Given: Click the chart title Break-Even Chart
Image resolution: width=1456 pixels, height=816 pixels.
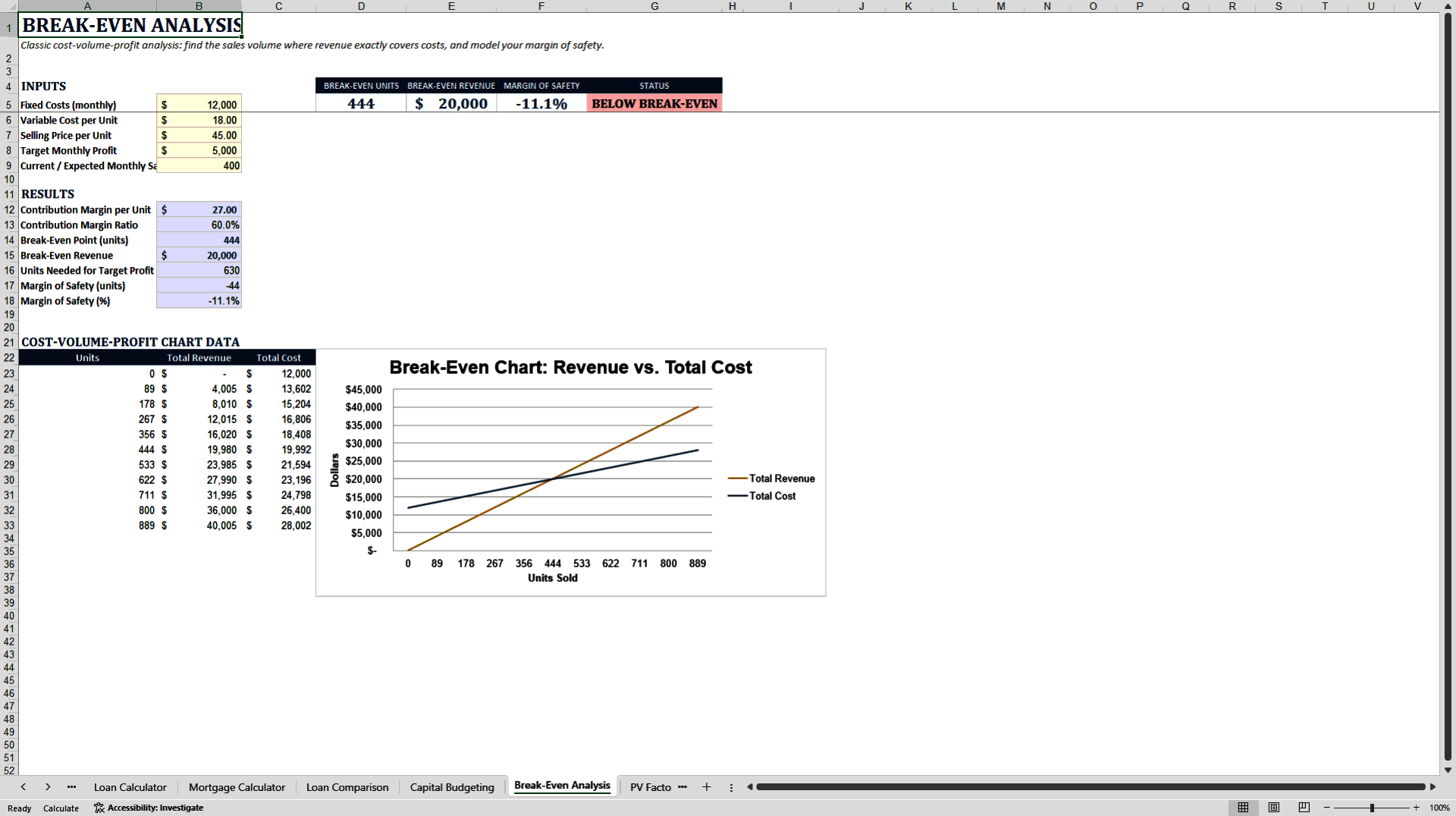Looking at the screenshot, I should (x=570, y=368).
